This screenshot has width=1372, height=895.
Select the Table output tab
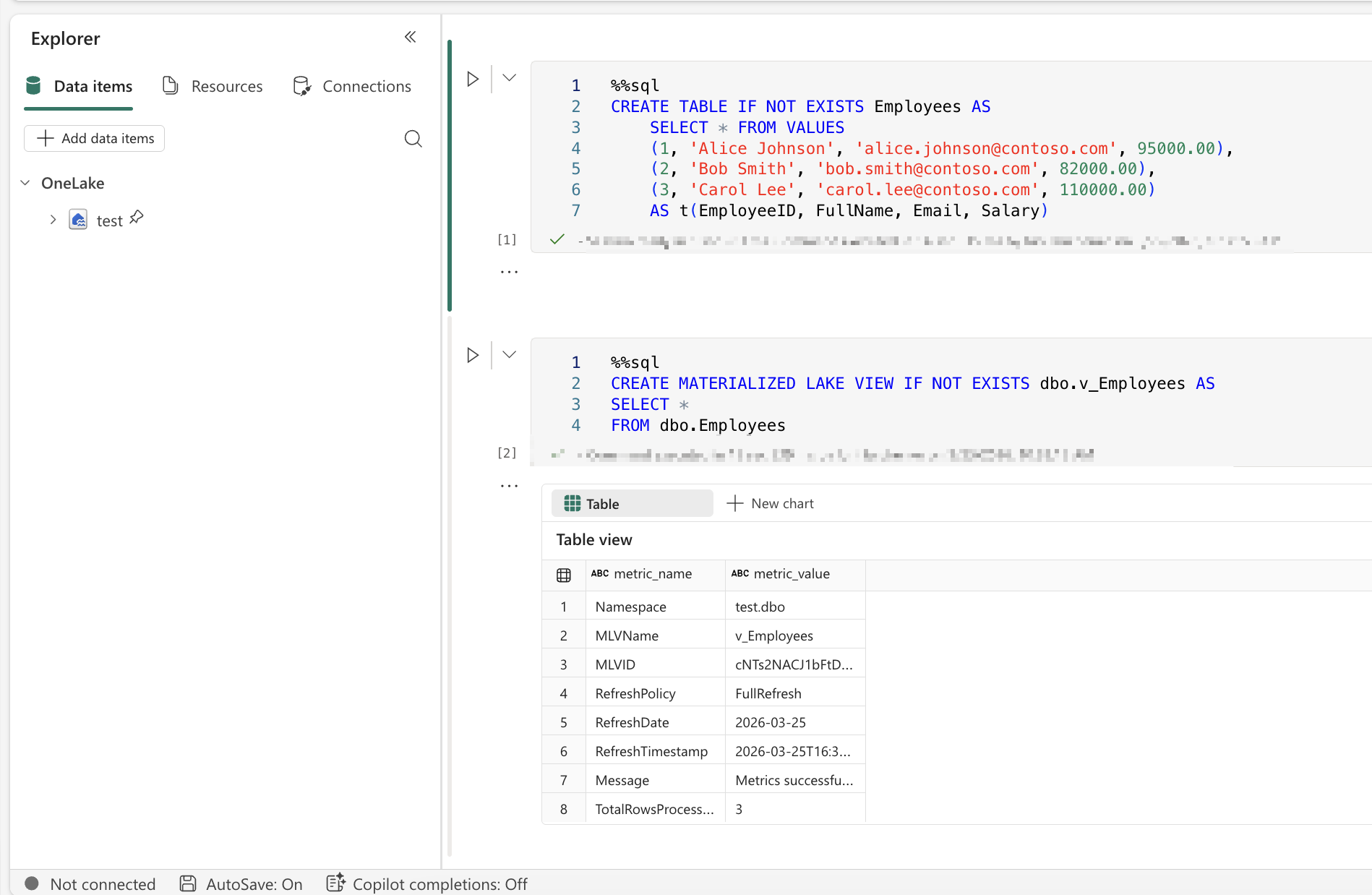[x=632, y=503]
